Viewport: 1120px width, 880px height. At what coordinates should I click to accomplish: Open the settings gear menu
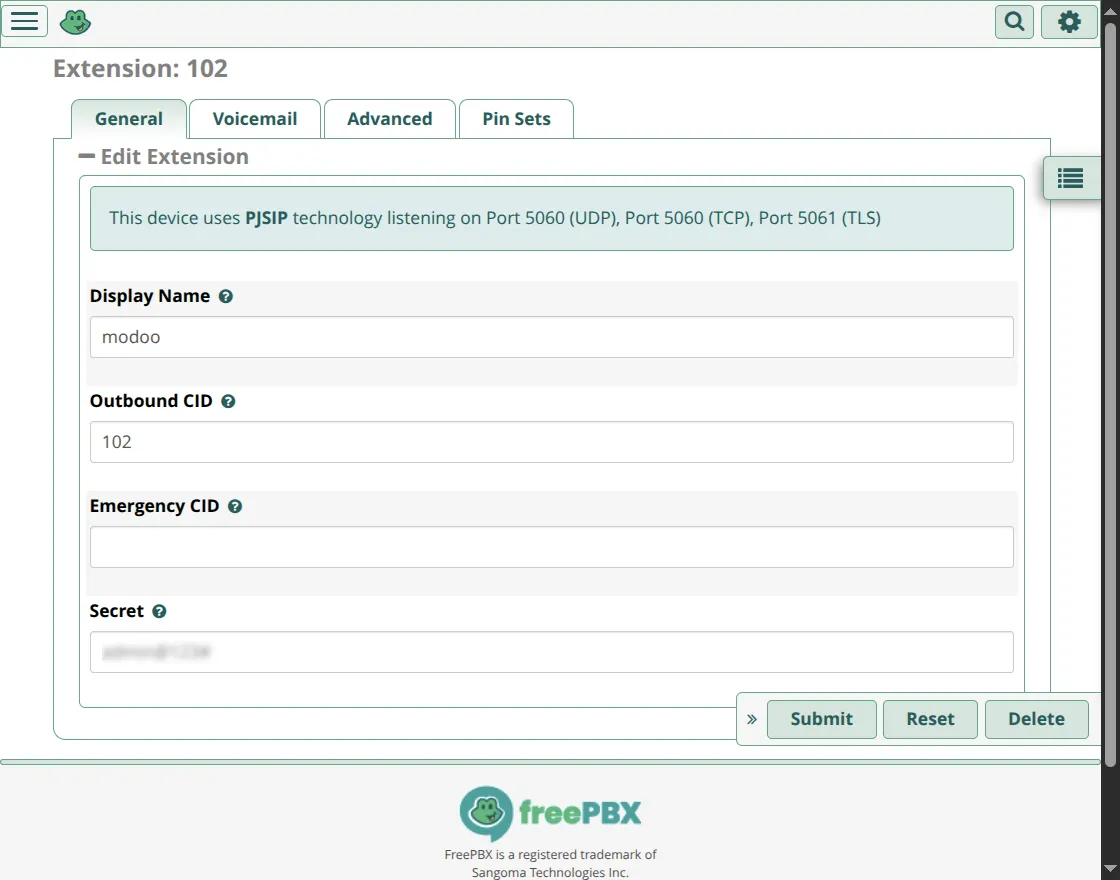[x=1068, y=21]
